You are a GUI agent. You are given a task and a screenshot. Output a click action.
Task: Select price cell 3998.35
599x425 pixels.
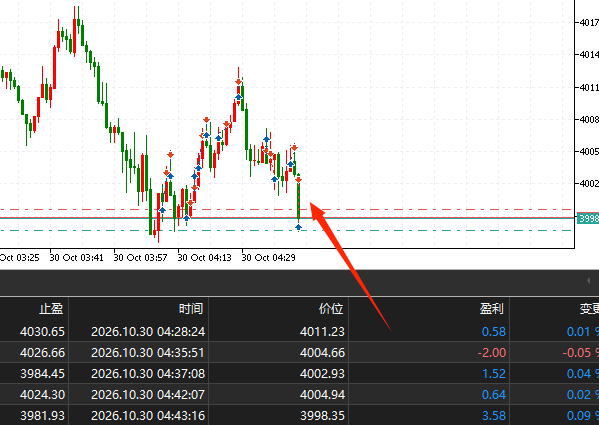(322, 415)
